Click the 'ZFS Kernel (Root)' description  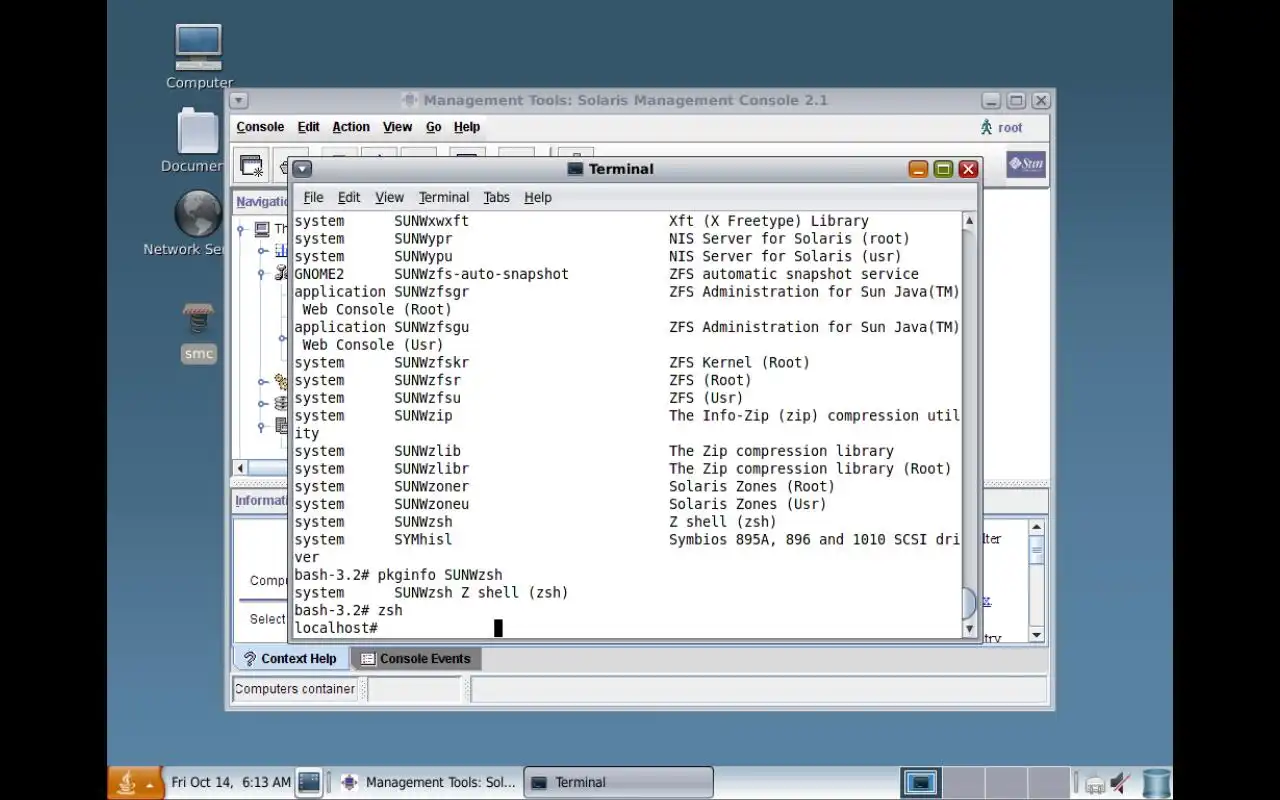(x=739, y=363)
